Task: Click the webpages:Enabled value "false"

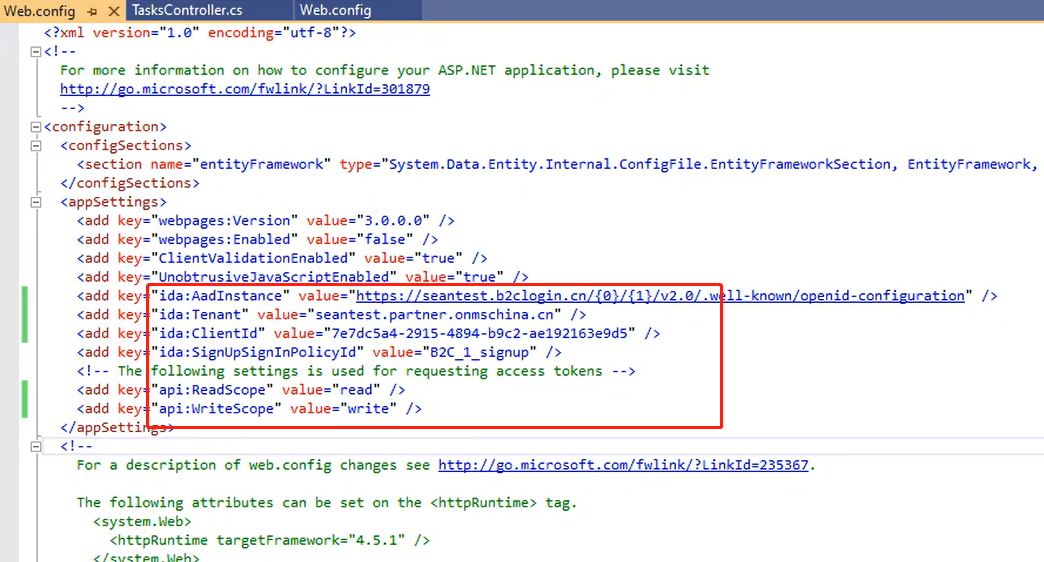Action: click(385, 239)
